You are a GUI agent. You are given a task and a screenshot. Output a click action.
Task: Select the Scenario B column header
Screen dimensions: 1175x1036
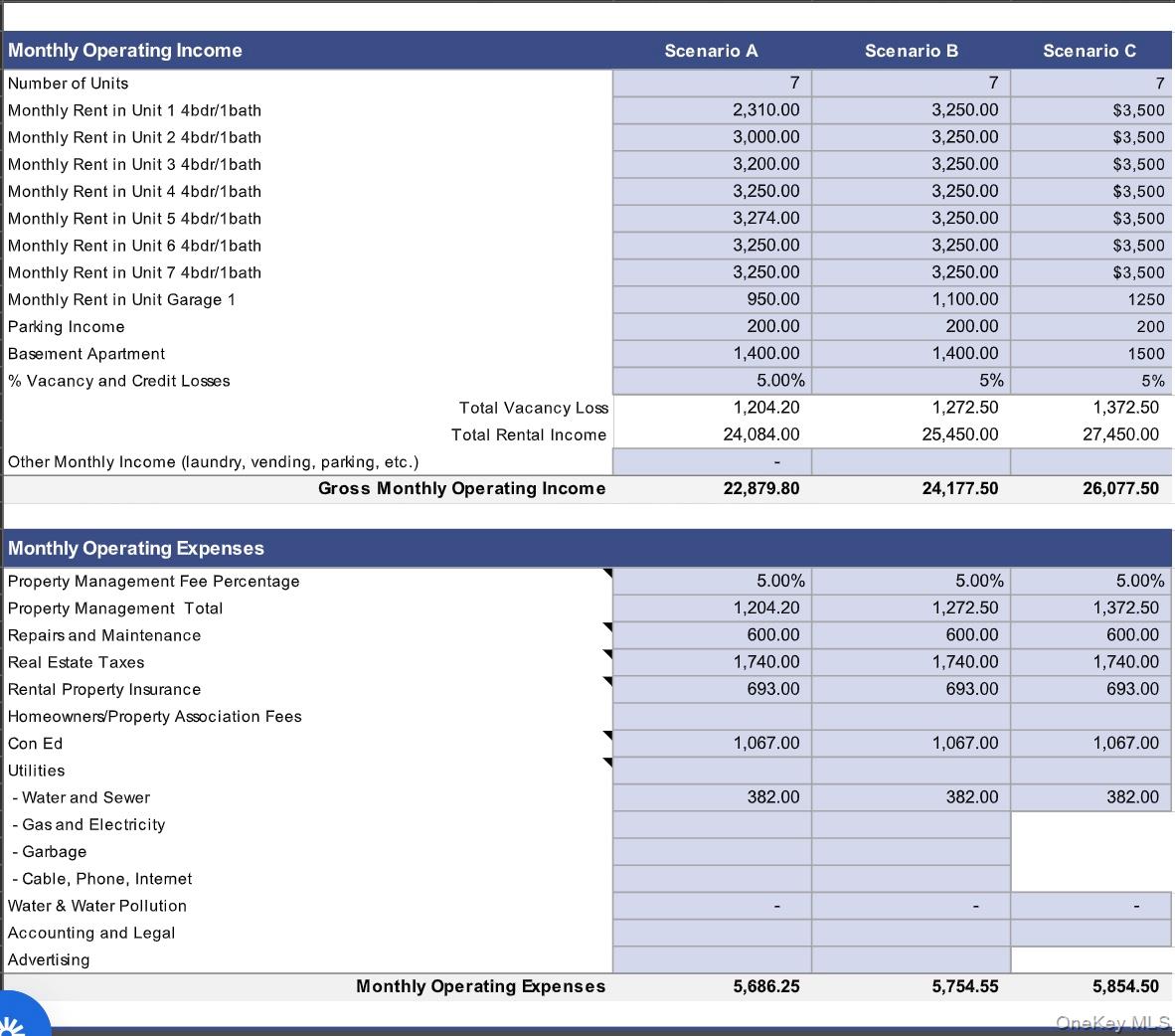click(x=911, y=51)
